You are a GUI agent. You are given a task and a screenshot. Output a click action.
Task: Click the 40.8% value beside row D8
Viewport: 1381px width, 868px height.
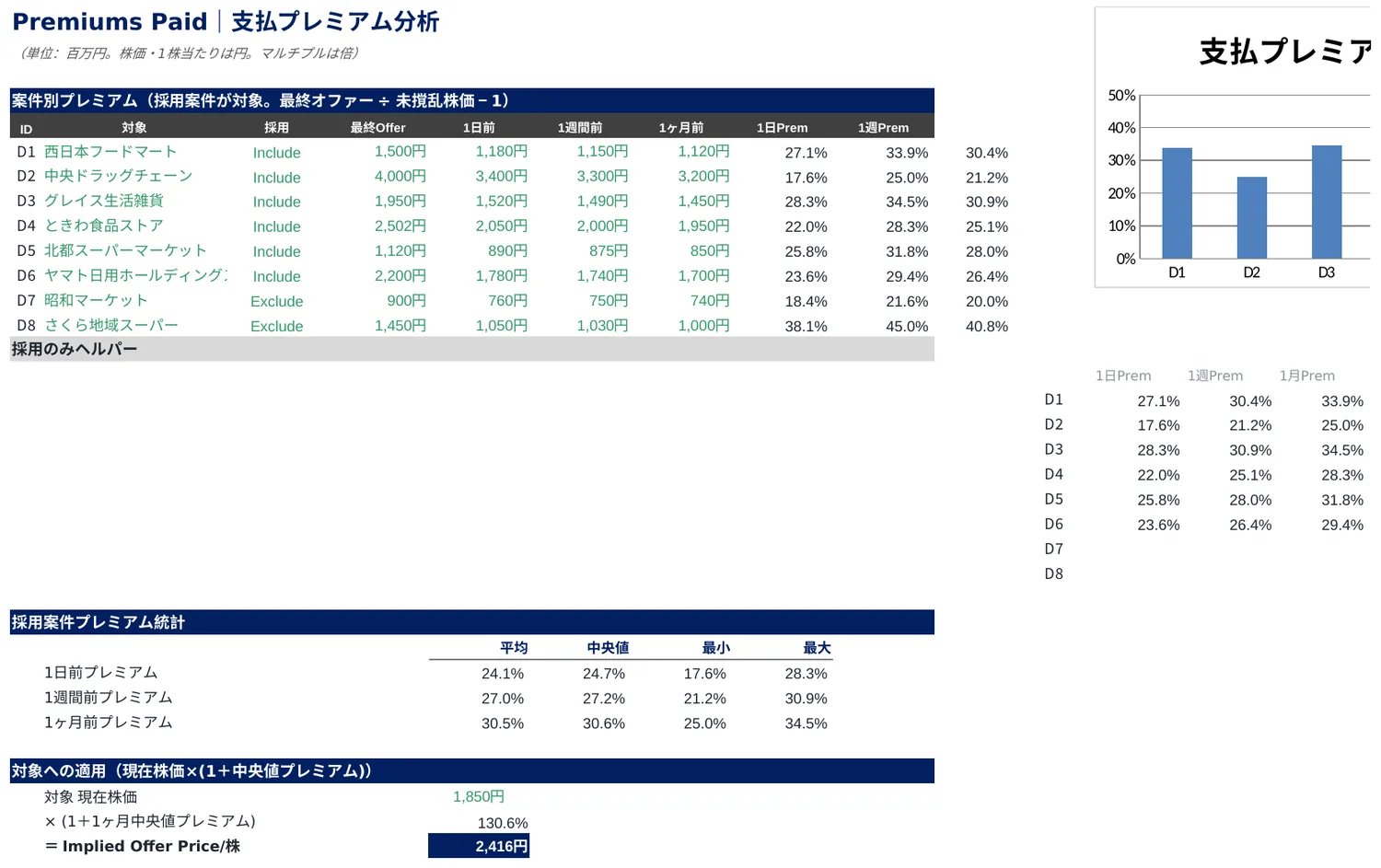tap(987, 326)
